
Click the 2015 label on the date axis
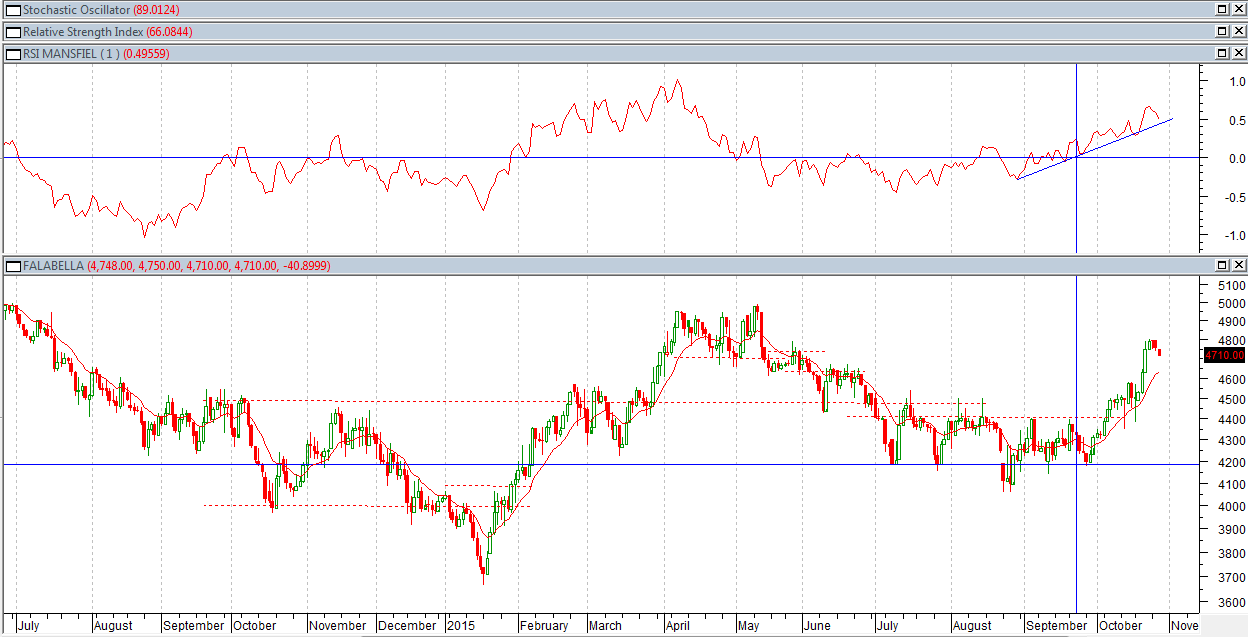coord(460,625)
